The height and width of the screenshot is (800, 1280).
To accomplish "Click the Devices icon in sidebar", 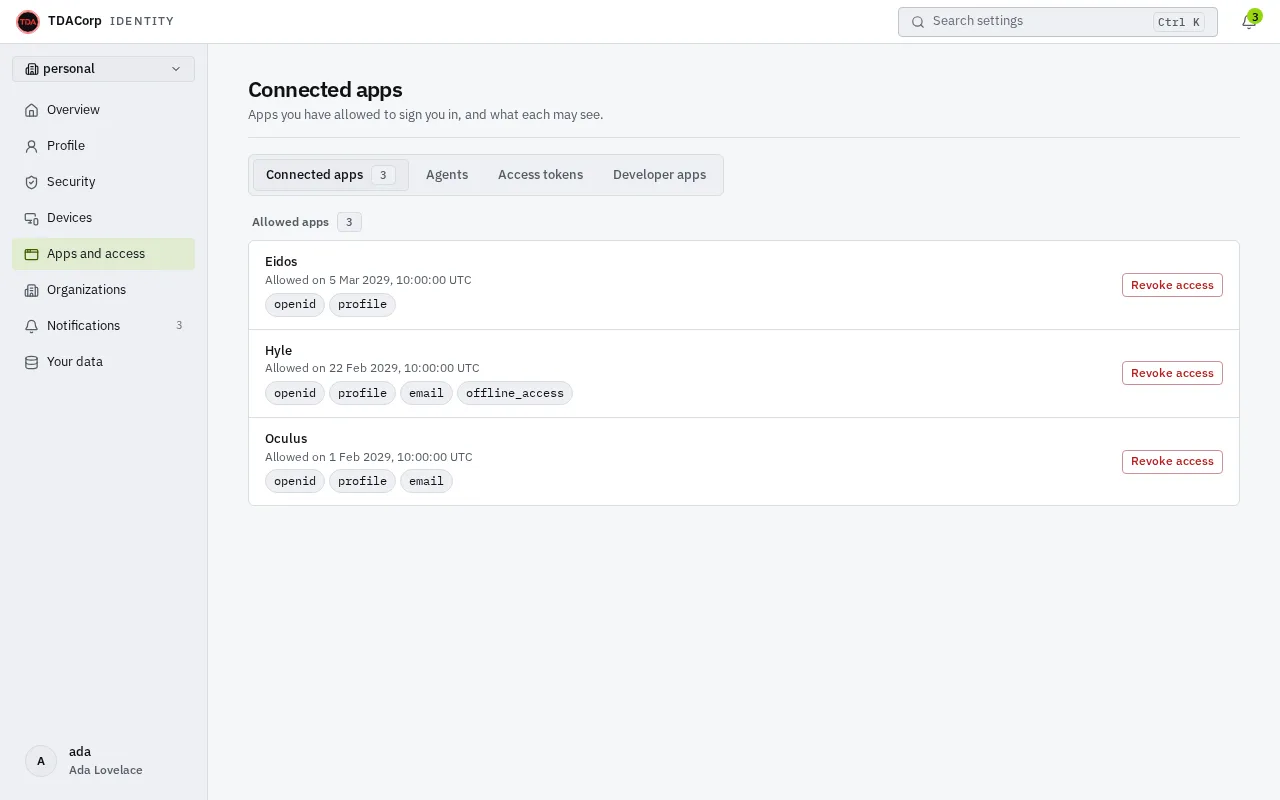I will tap(31, 218).
